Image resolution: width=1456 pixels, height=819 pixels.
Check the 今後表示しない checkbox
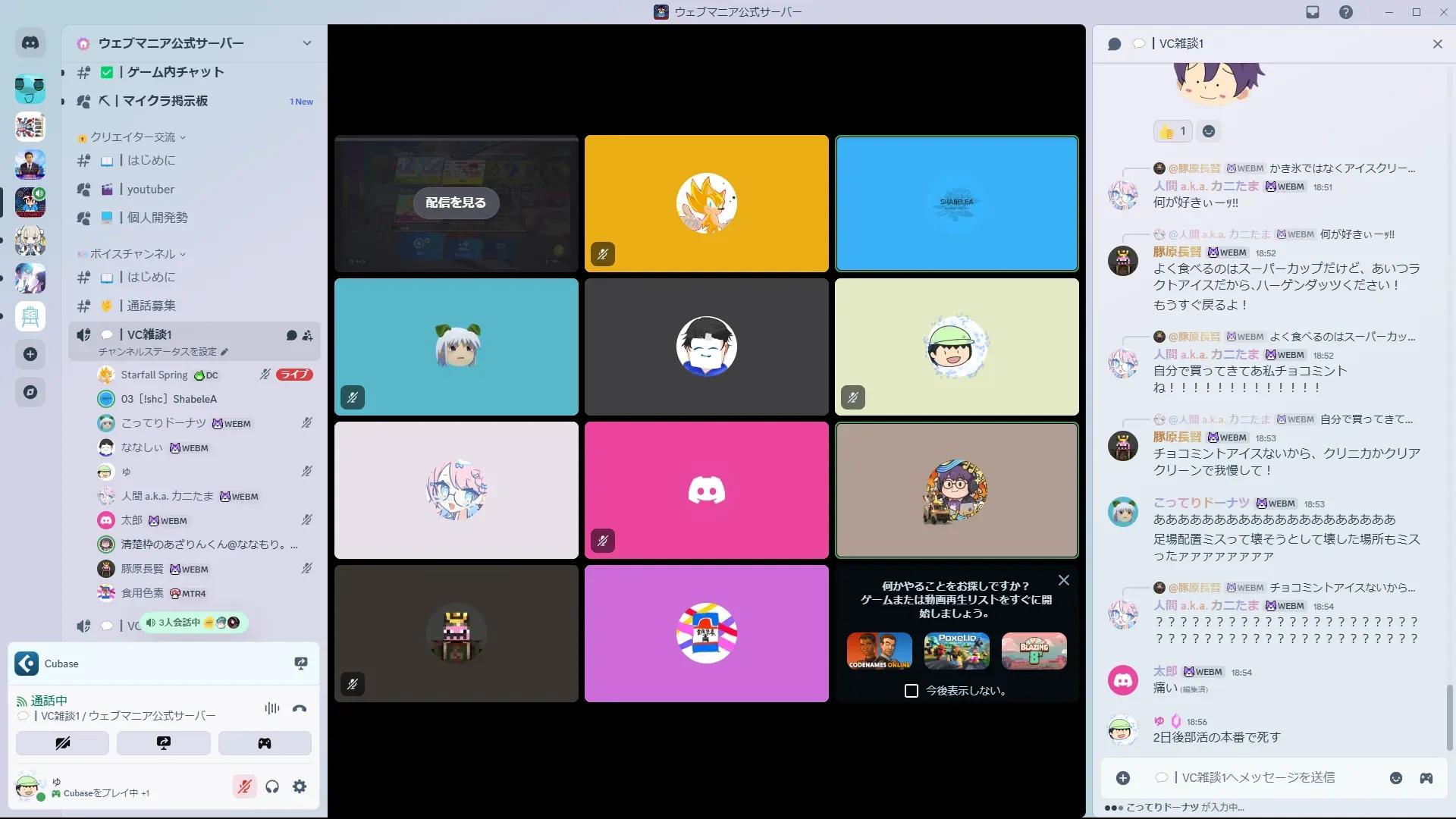[912, 691]
